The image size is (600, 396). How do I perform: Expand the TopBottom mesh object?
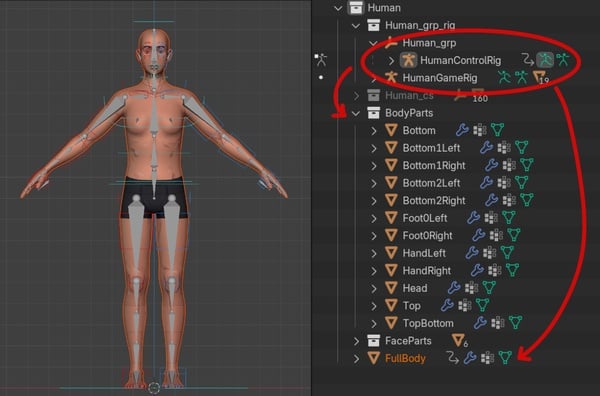point(373,323)
